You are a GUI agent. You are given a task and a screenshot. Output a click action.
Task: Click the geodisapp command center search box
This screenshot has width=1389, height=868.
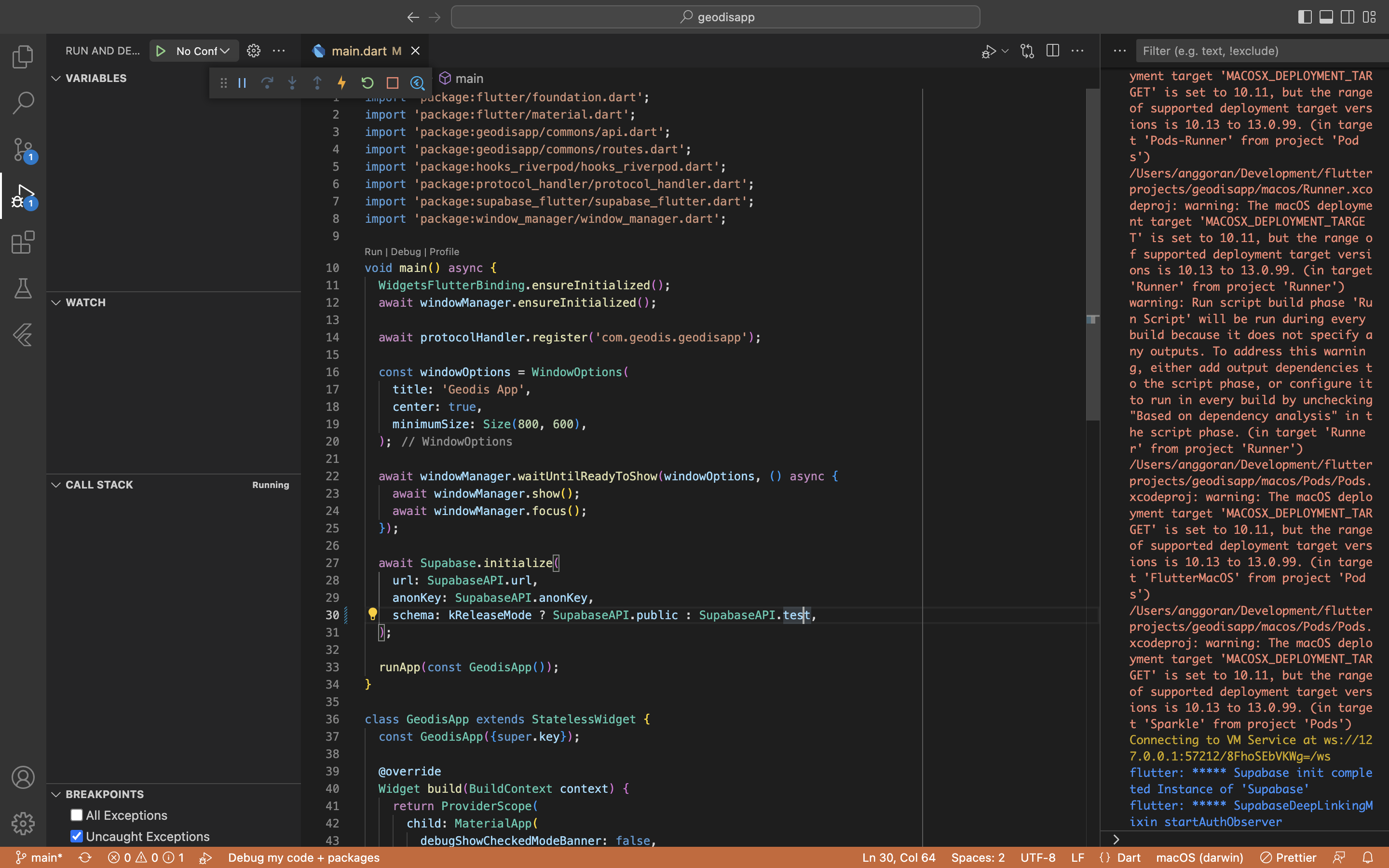tap(715, 17)
